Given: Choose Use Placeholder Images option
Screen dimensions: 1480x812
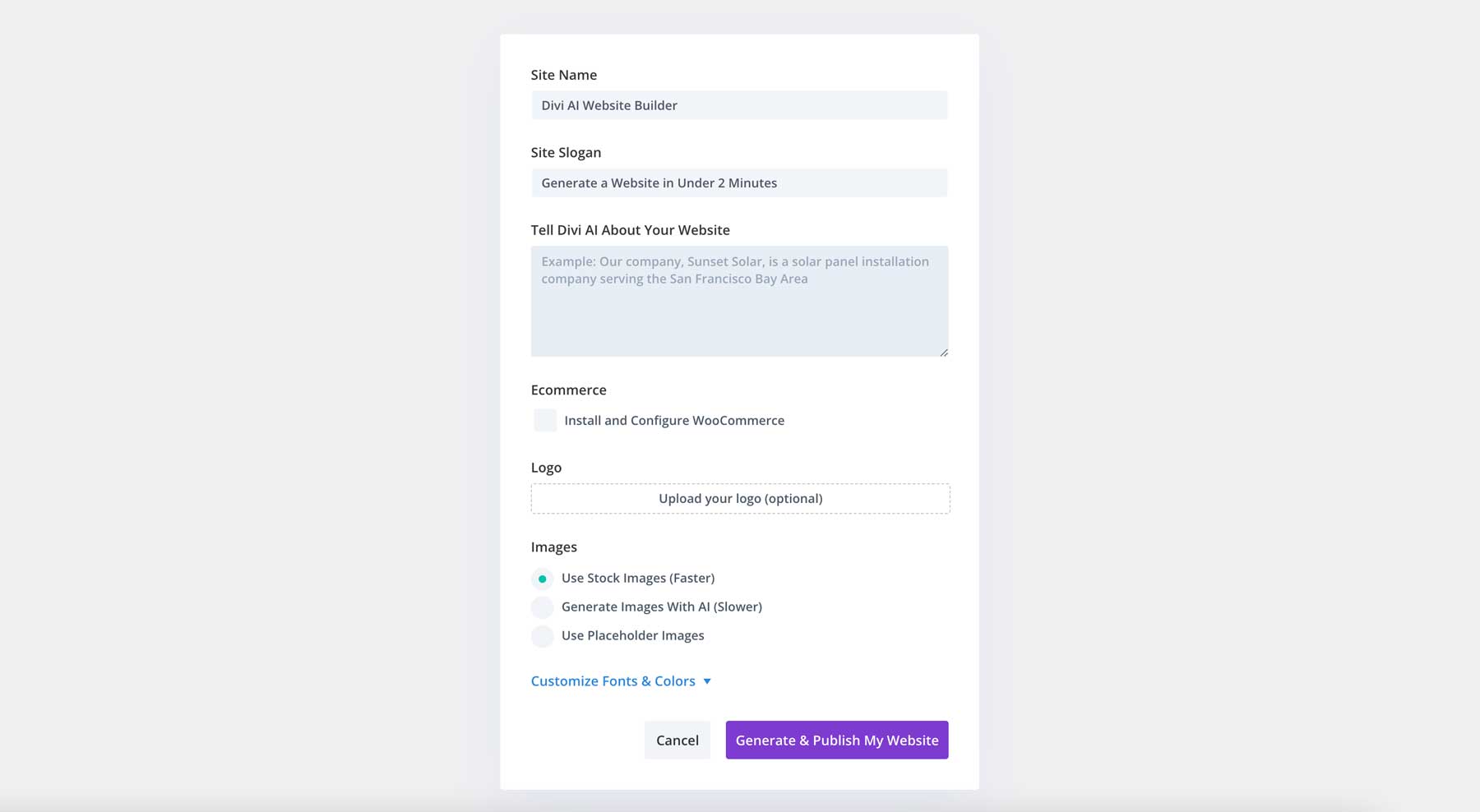Looking at the screenshot, I should [542, 635].
